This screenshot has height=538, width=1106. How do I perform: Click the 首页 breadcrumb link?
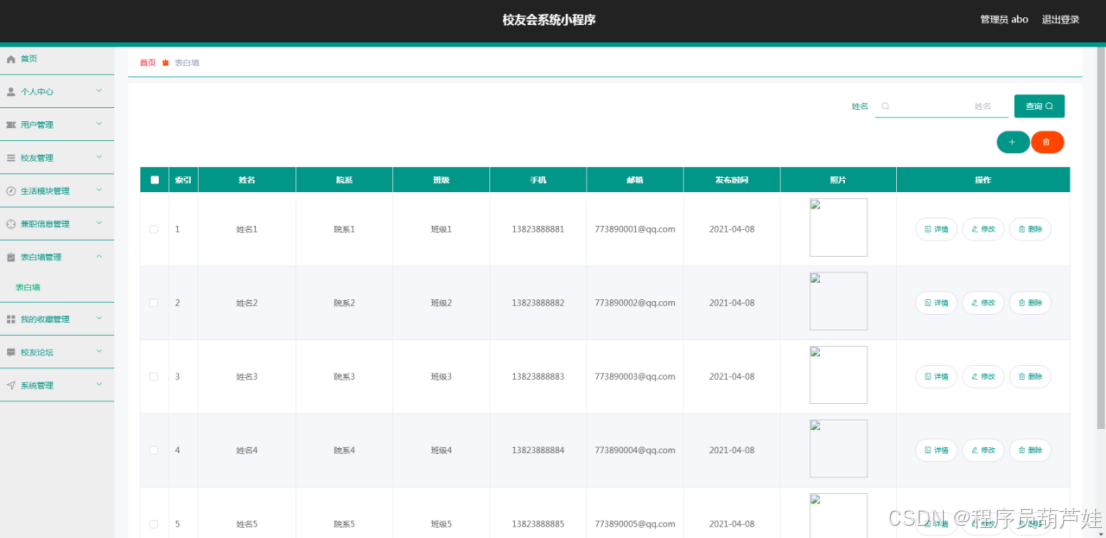coord(147,63)
